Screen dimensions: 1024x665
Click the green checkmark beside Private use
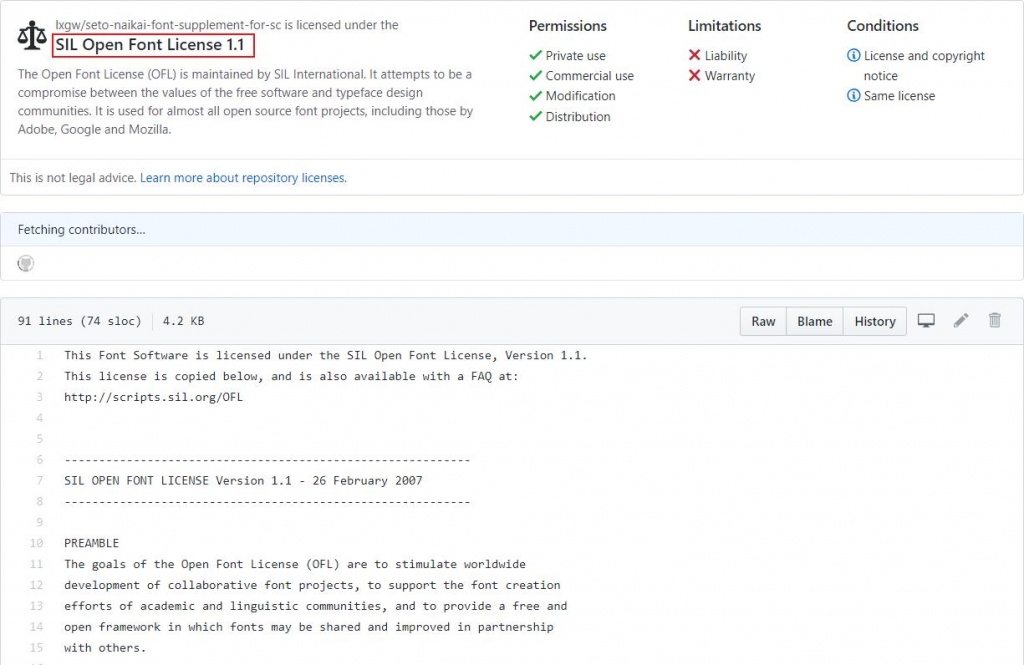[x=535, y=56]
